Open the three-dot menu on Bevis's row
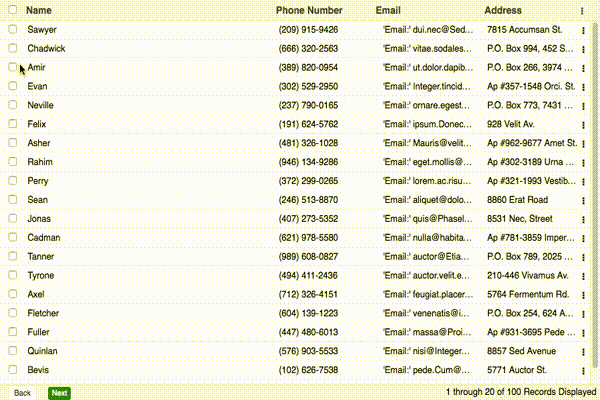This screenshot has height=400, width=600. pyautogui.click(x=583, y=371)
